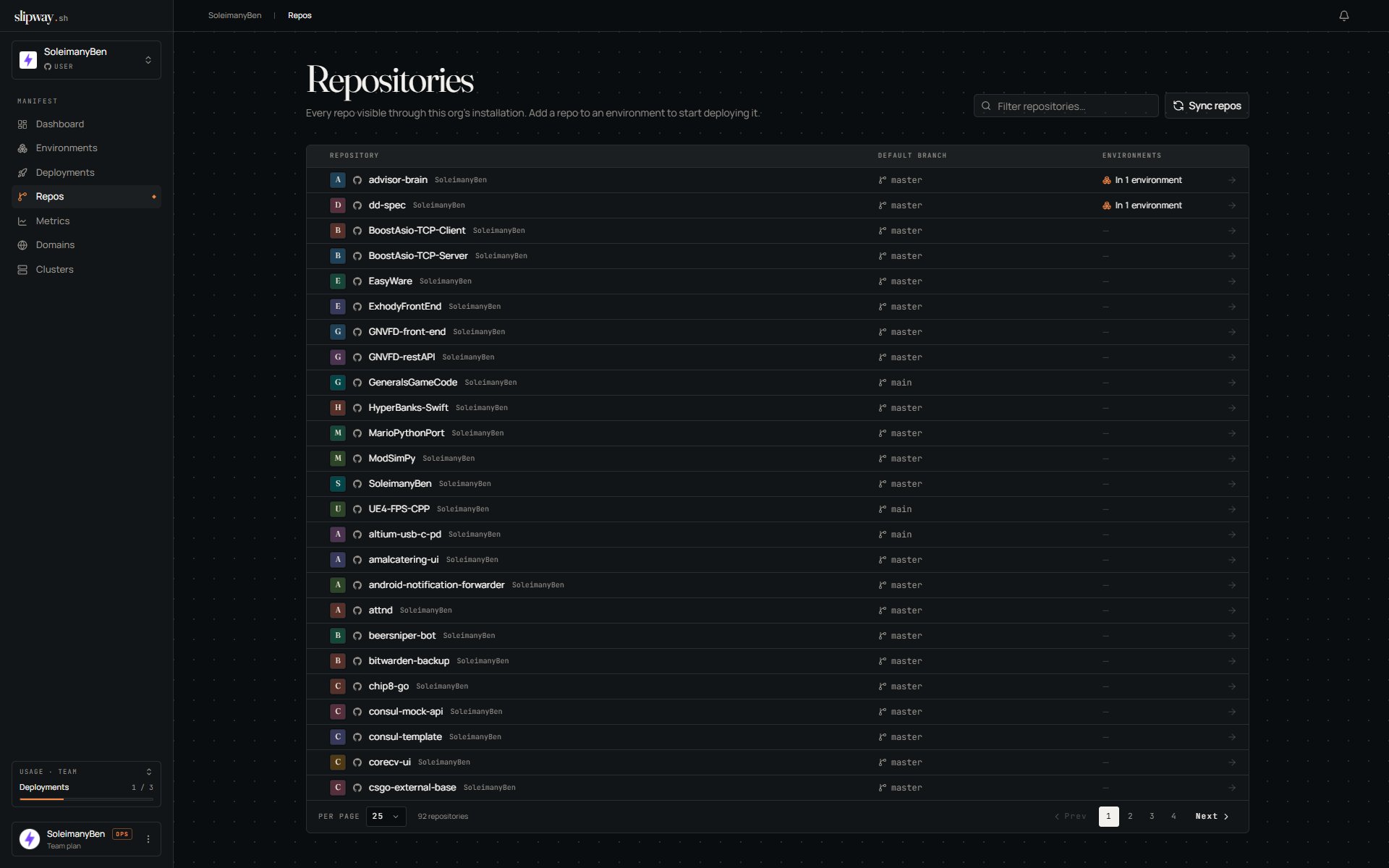Click the search magnifier icon
This screenshot has width=1389, height=868.
(986, 106)
